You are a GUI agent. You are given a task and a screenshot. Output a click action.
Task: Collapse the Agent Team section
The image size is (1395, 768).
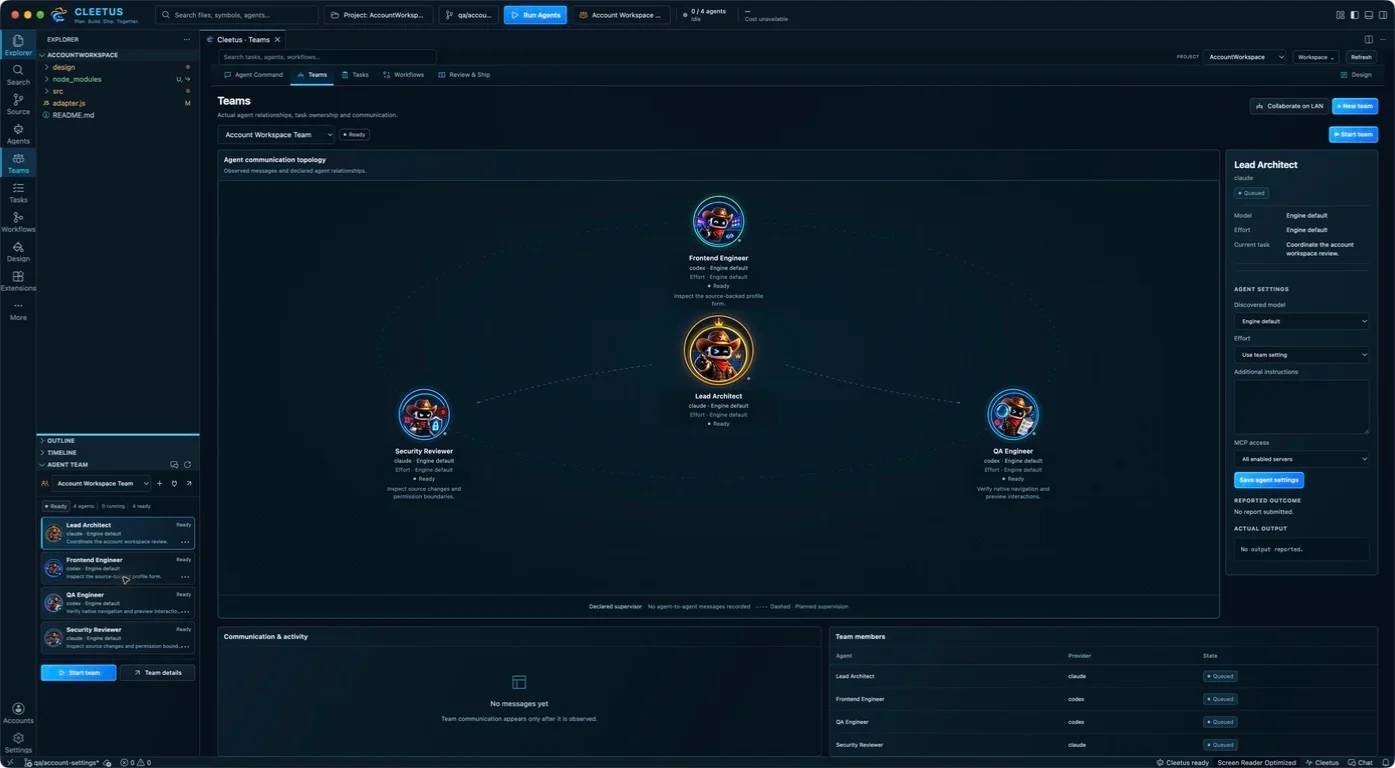(x=67, y=465)
